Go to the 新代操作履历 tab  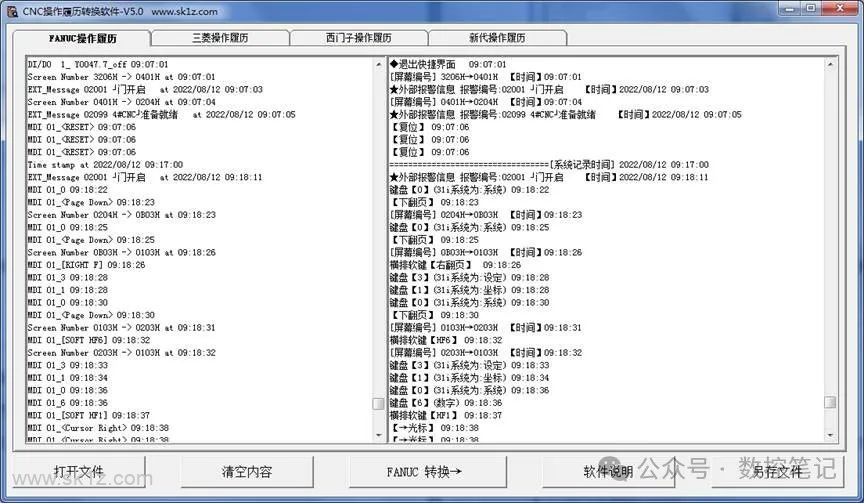[497, 37]
